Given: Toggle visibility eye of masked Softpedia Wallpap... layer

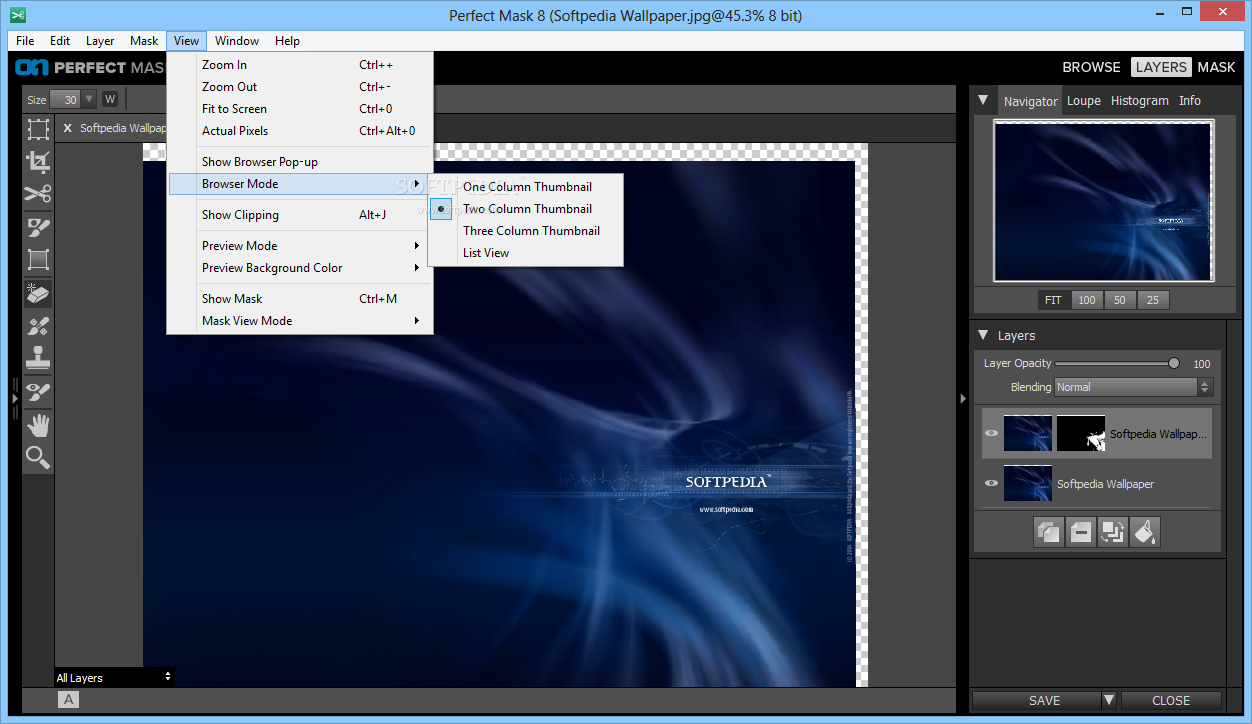Looking at the screenshot, I should 991,434.
